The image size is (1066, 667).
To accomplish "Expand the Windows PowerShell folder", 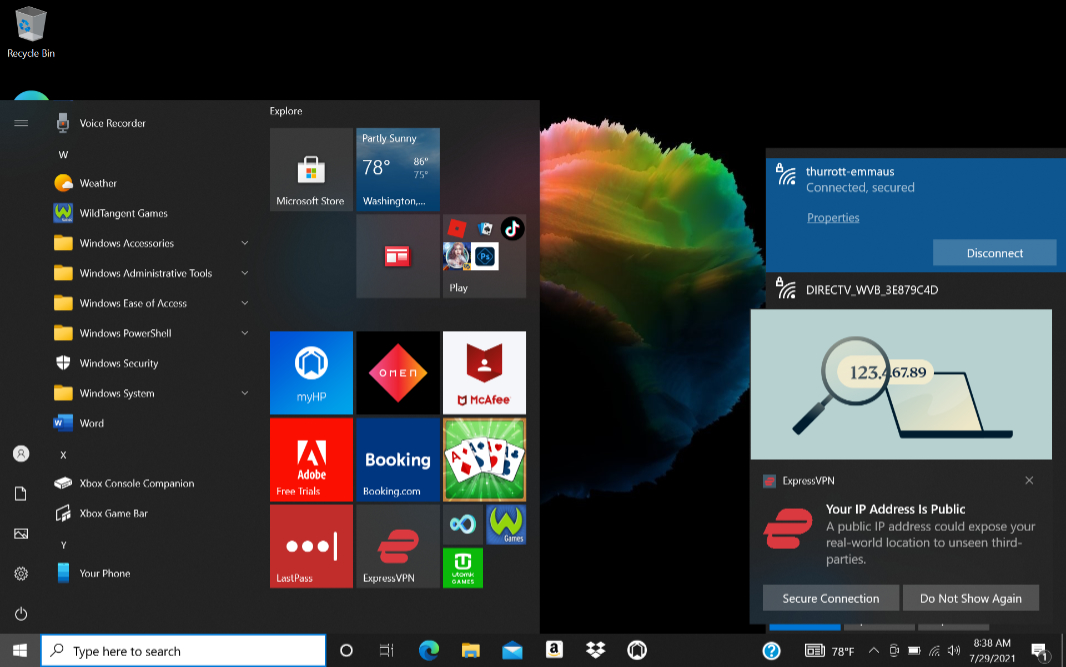I will [x=150, y=333].
